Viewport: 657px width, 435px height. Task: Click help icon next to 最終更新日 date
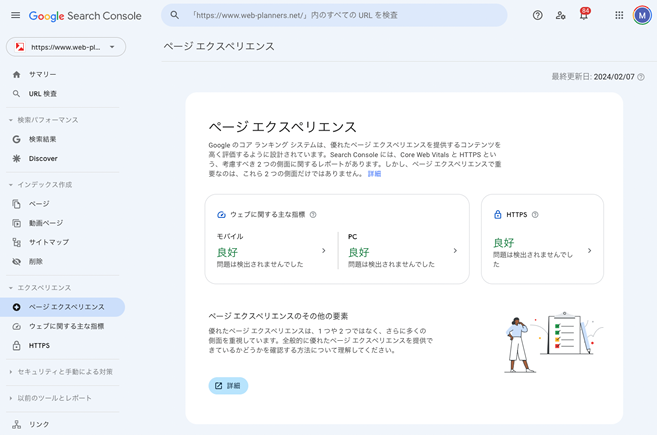(641, 77)
